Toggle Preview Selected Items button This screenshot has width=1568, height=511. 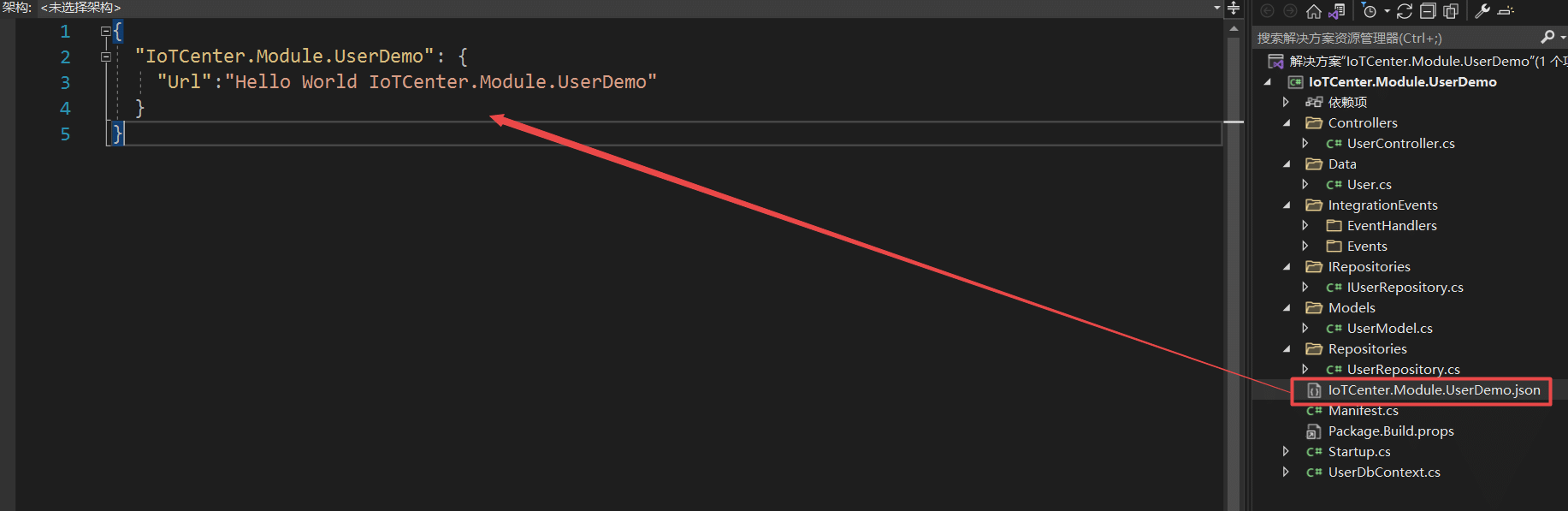pyautogui.click(x=1507, y=11)
